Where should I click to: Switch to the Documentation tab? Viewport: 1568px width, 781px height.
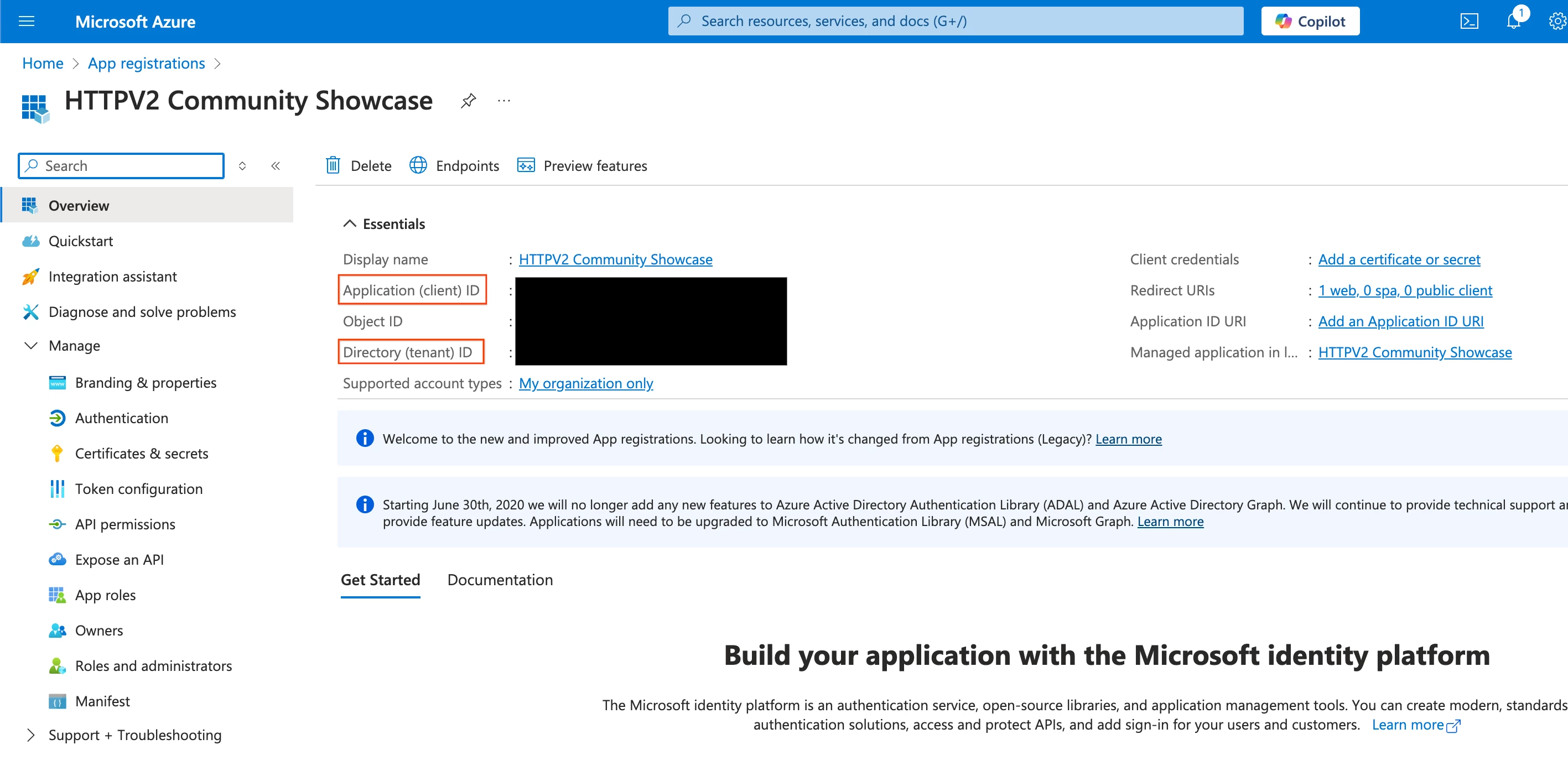(500, 580)
